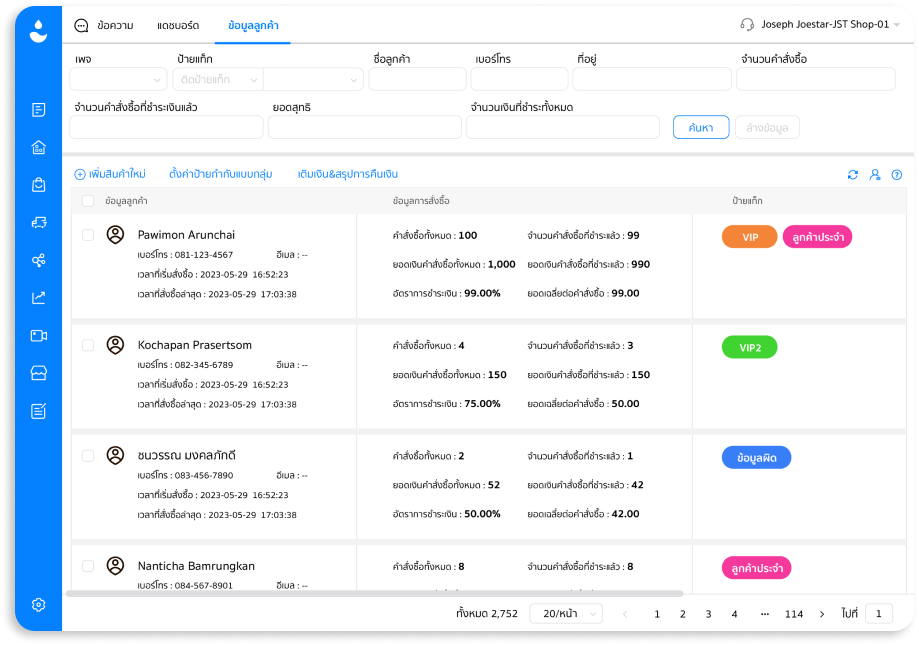Click the ellipsis more pages button

[x=764, y=614]
